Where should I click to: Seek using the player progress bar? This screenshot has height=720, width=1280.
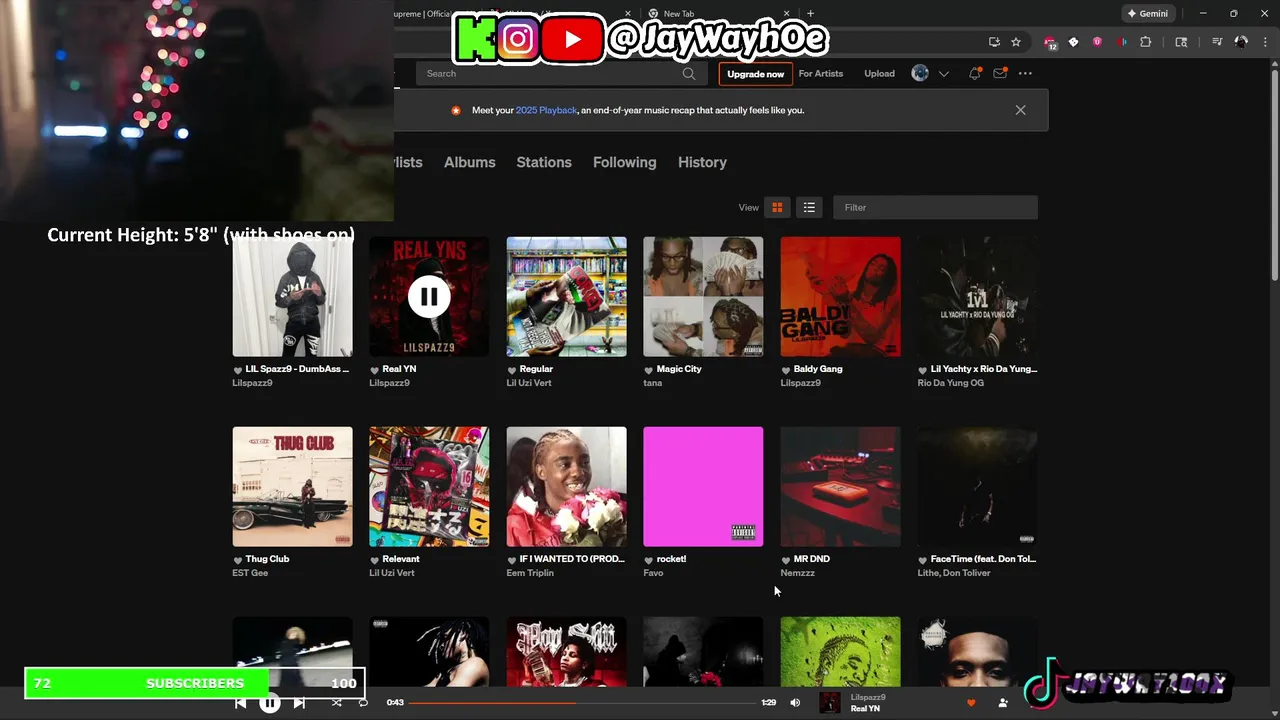tap(582, 703)
